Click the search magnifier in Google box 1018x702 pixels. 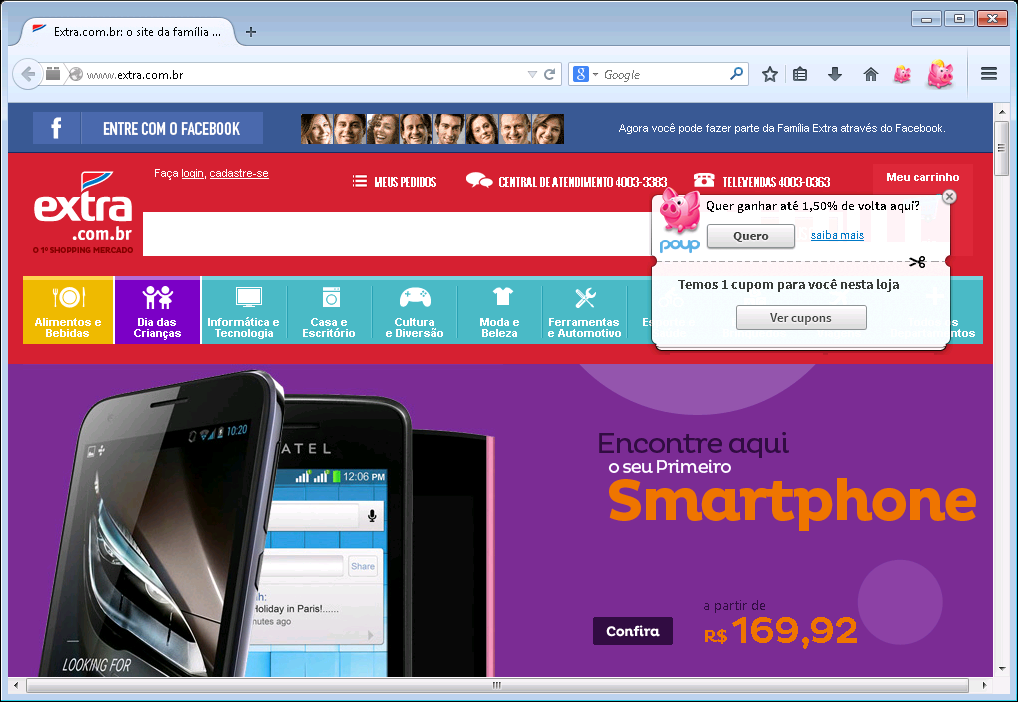(736, 74)
